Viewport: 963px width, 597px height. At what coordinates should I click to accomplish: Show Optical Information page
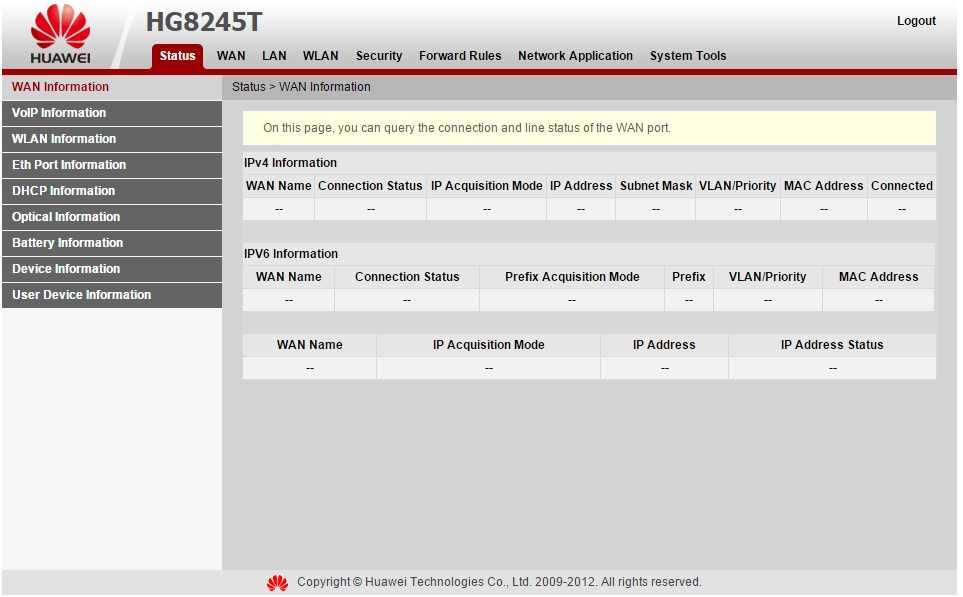112,217
